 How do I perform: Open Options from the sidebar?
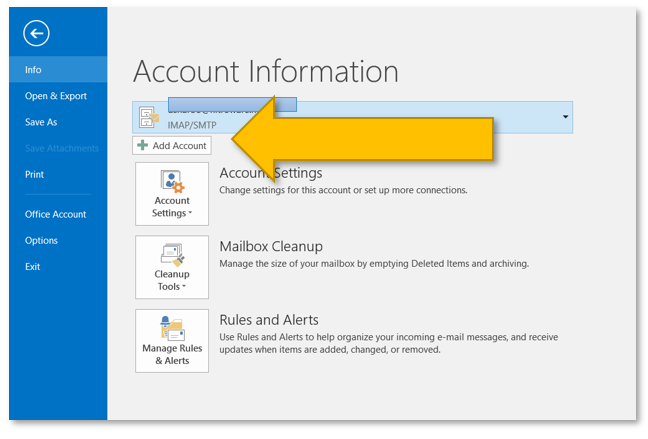(42, 240)
